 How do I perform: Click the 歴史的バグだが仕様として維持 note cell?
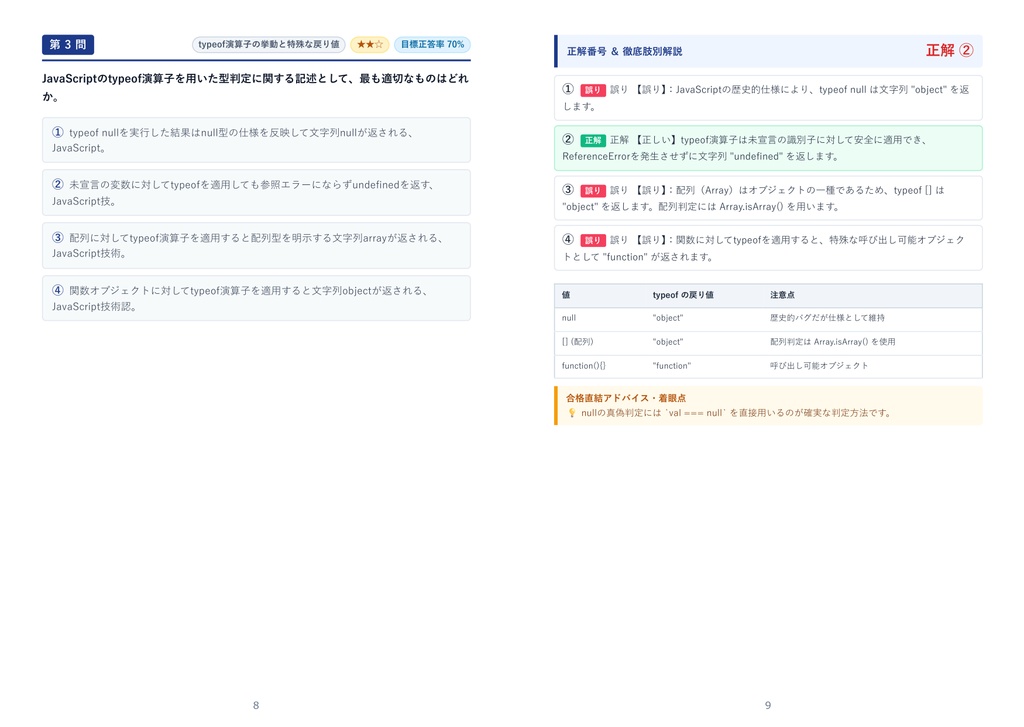[827, 318]
